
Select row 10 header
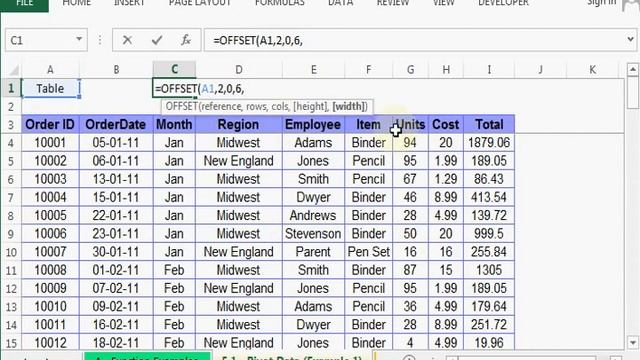coord(11,252)
